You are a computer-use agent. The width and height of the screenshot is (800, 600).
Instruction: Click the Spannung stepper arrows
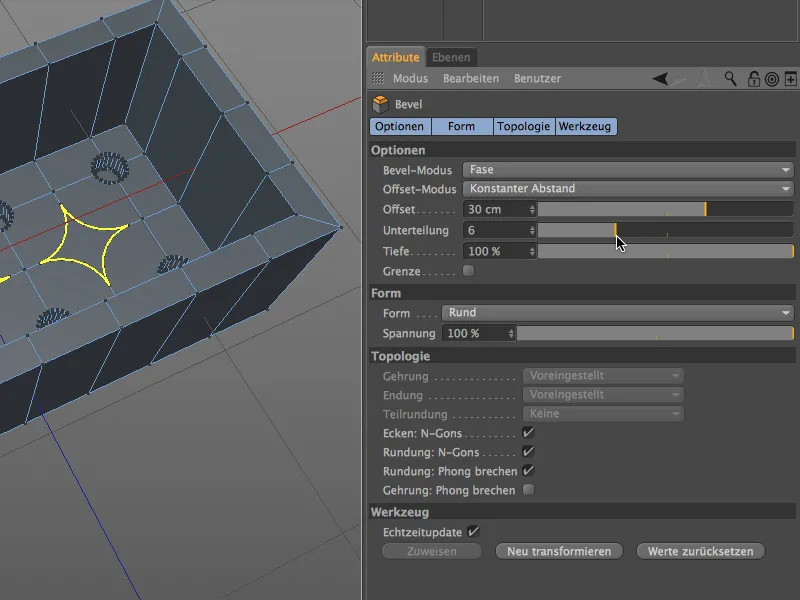[x=511, y=334]
